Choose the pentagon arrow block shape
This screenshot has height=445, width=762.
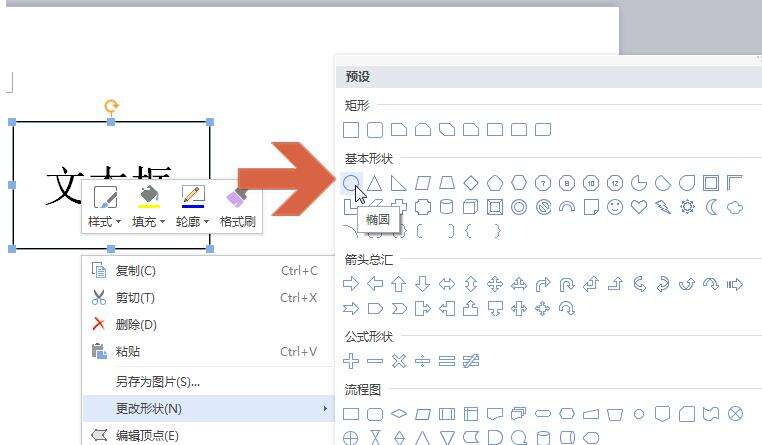(x=375, y=308)
